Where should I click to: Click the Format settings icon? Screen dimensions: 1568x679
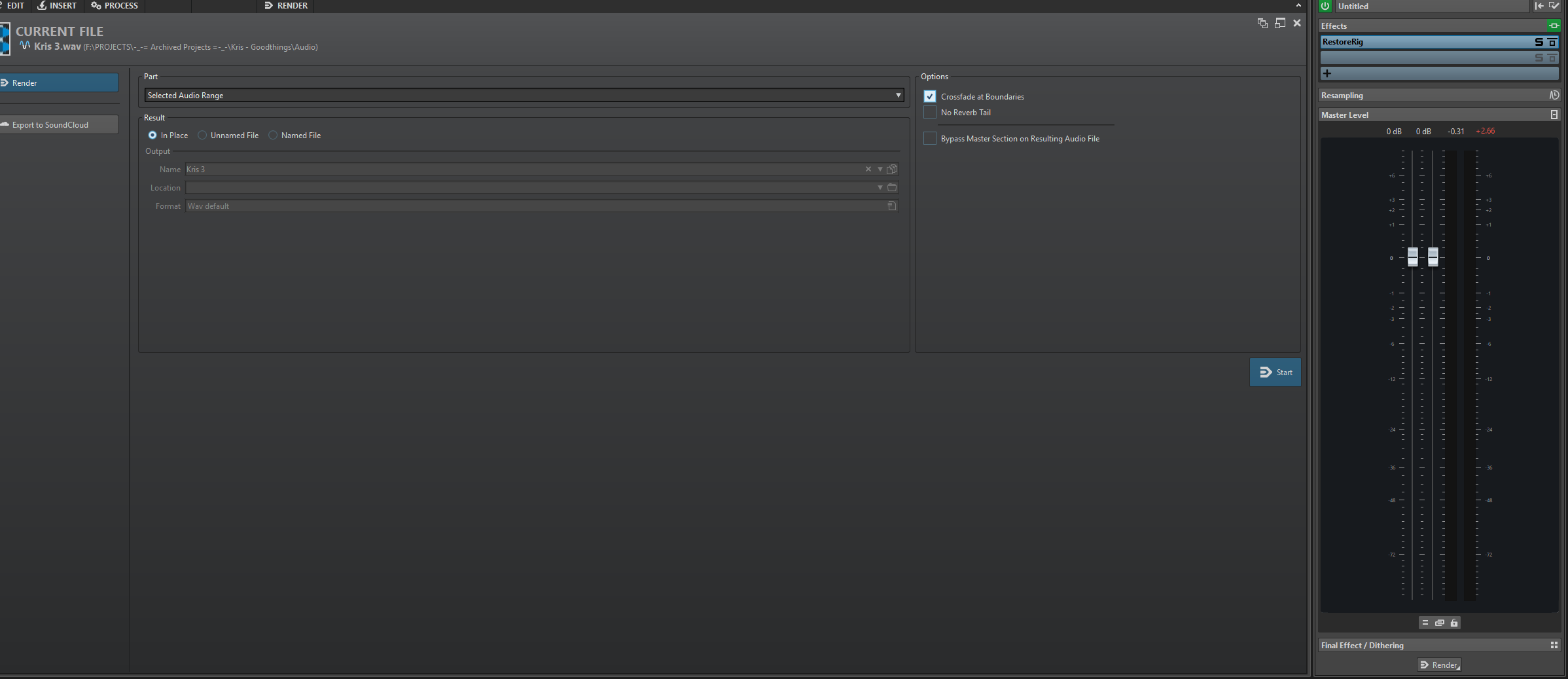click(892, 206)
